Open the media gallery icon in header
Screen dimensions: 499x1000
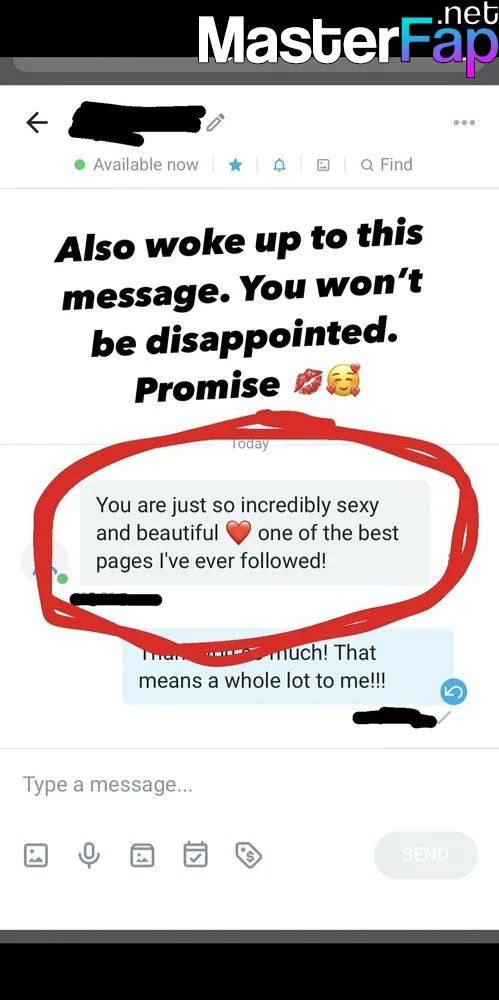click(x=324, y=165)
